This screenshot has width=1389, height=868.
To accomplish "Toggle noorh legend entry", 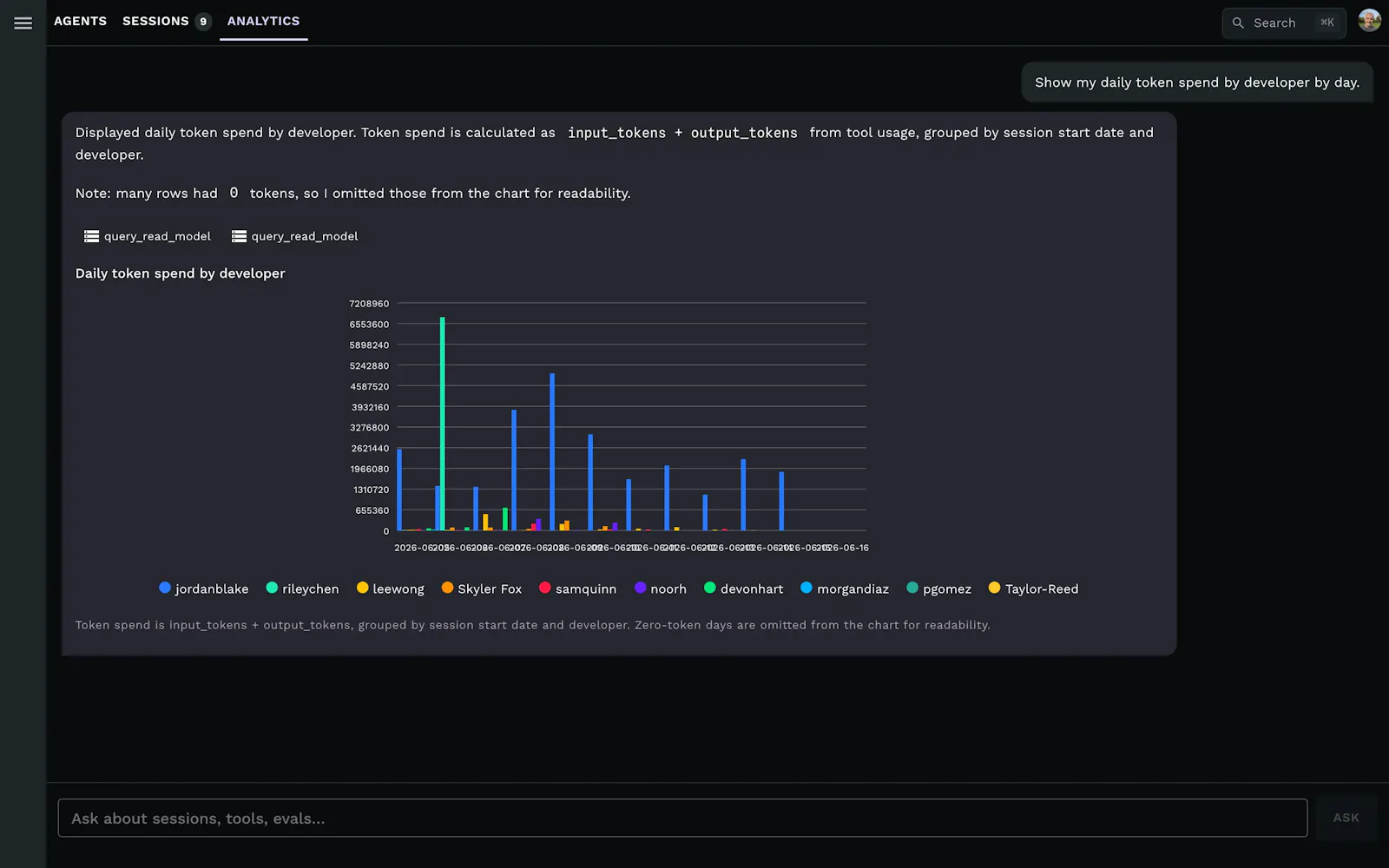I will point(661,589).
